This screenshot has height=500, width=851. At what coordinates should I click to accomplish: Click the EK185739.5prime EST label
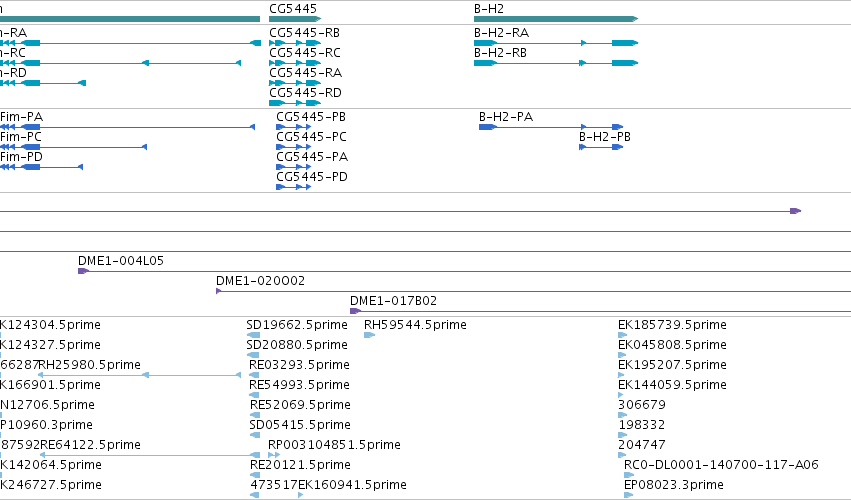click(x=672, y=325)
